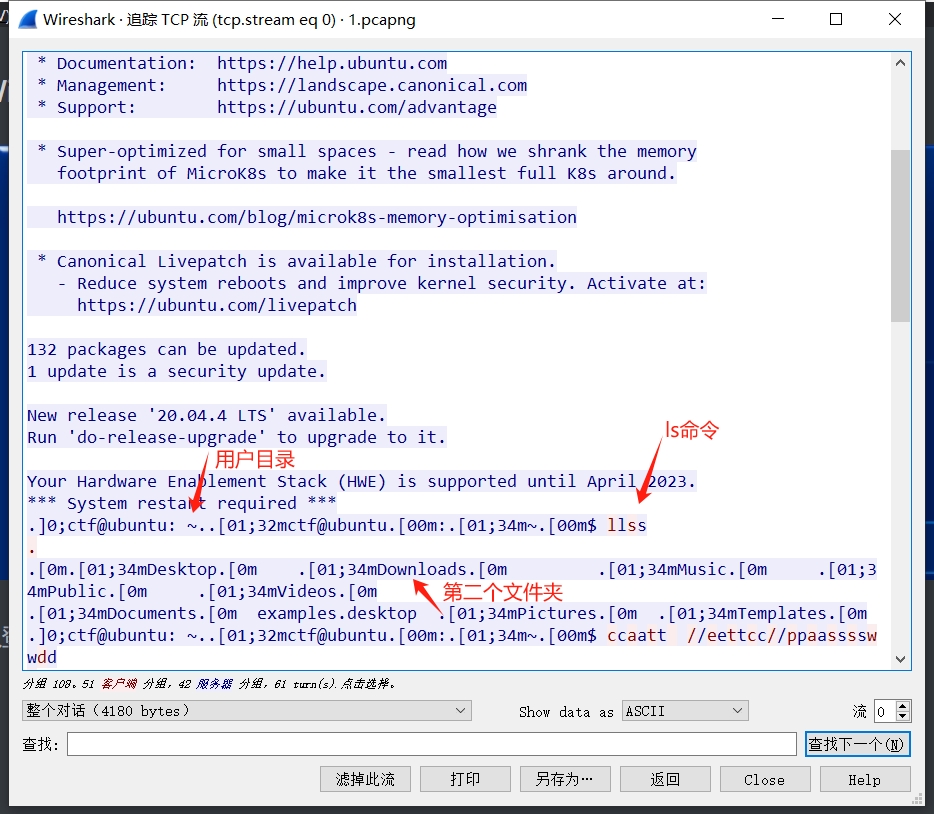Click the 'do-release-upgrade' line
The width and height of the screenshot is (934, 814).
(236, 438)
